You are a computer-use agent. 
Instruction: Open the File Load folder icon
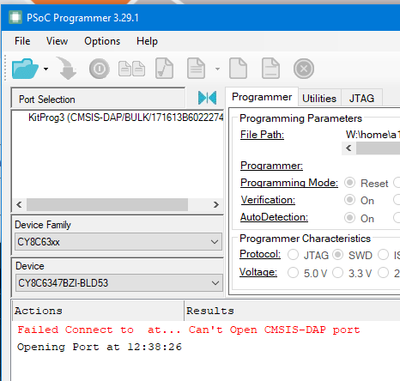(25, 69)
